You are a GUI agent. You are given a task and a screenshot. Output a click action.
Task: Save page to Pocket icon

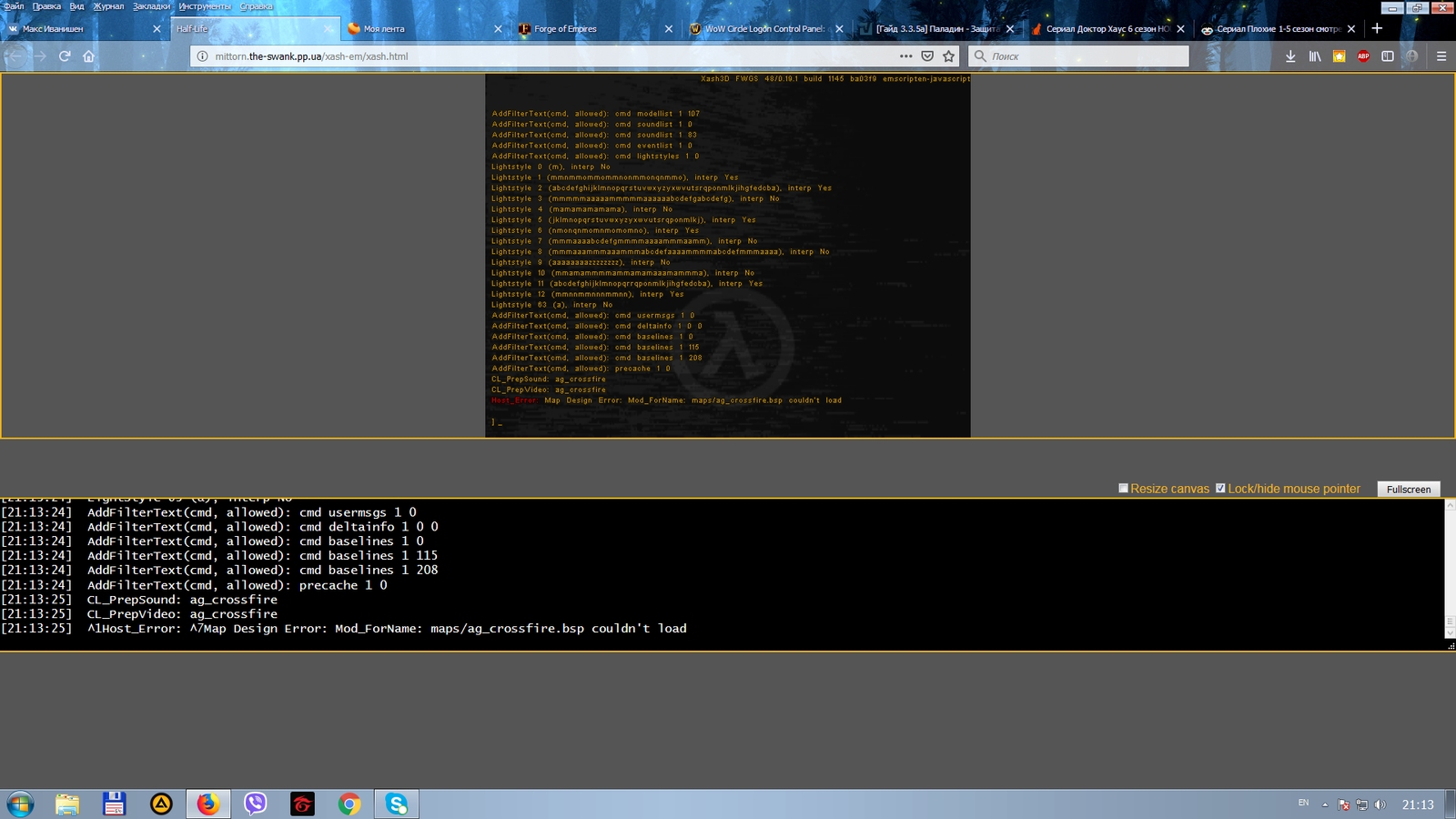[927, 56]
